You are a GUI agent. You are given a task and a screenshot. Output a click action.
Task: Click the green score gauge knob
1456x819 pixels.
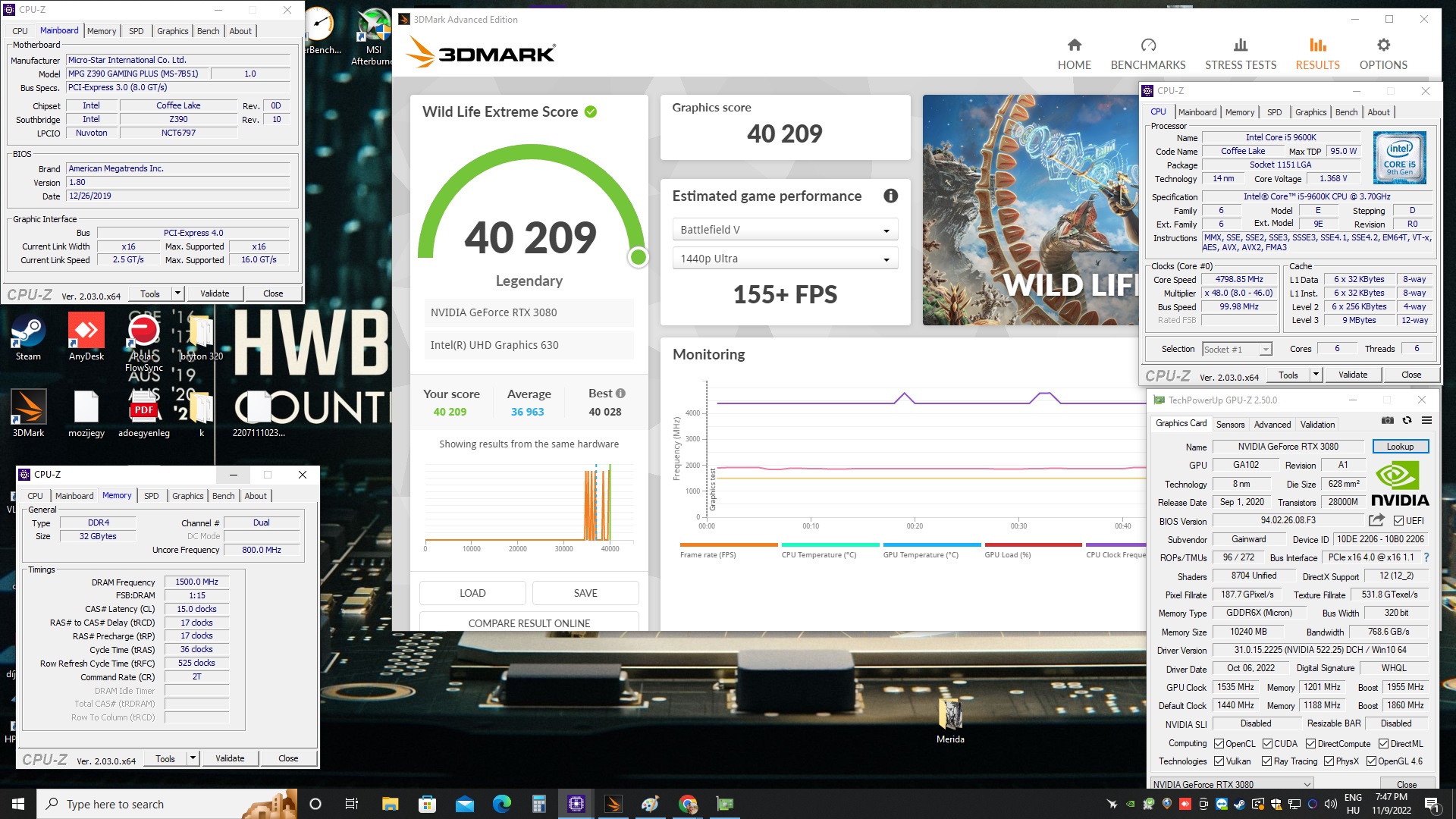pos(639,258)
